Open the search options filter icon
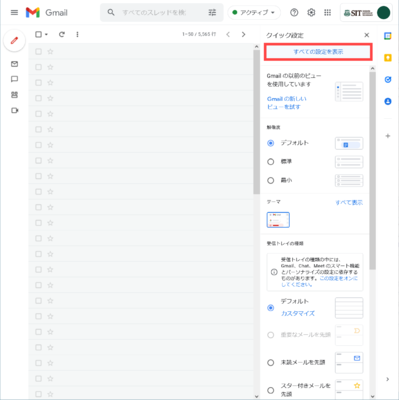Viewport: 399px width, 400px height. point(212,12)
